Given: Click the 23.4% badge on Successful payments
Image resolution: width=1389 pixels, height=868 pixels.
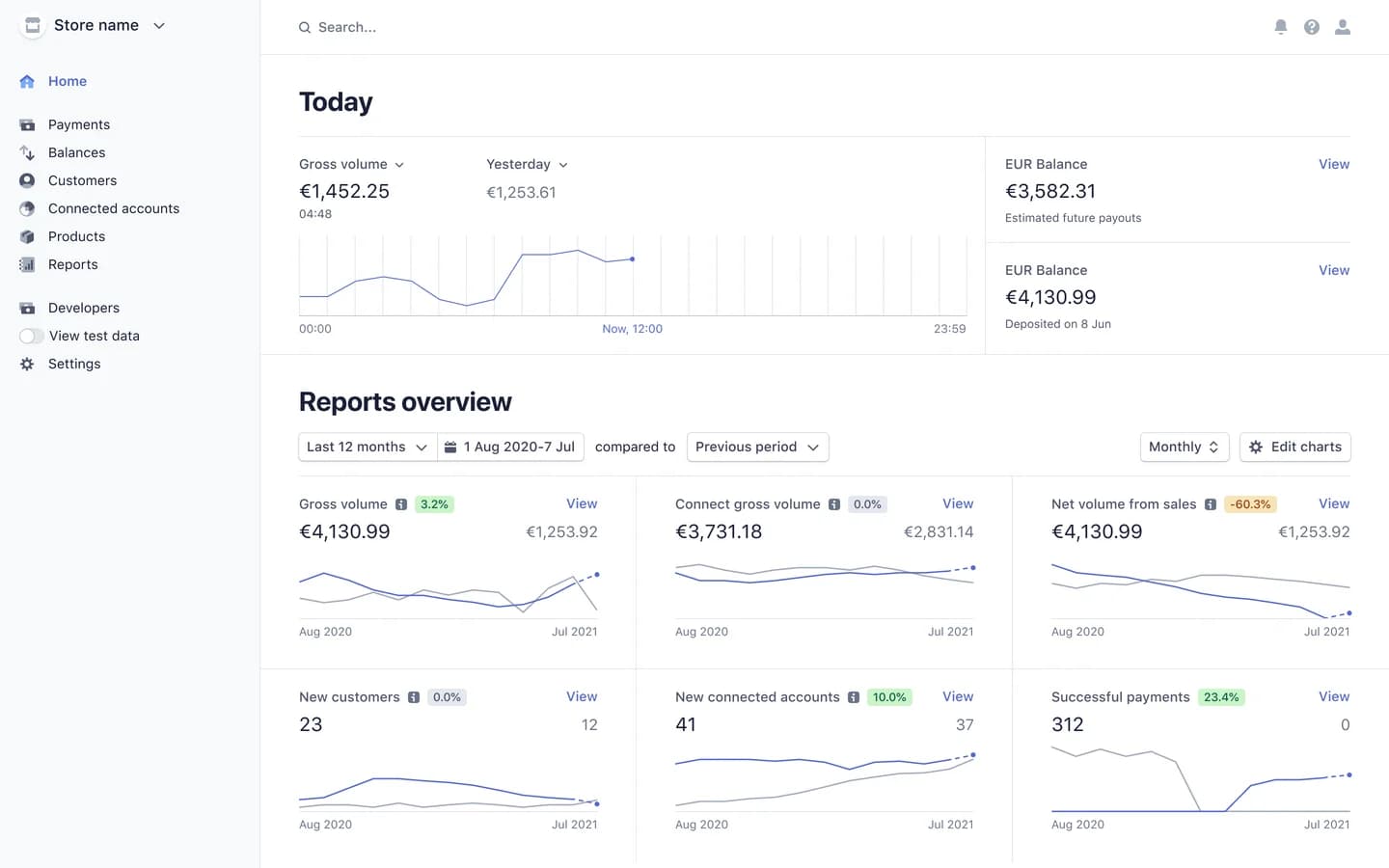Looking at the screenshot, I should [1221, 697].
